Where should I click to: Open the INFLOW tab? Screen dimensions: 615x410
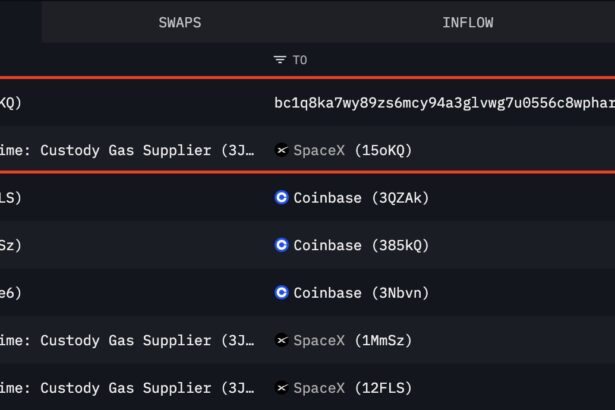click(x=467, y=22)
